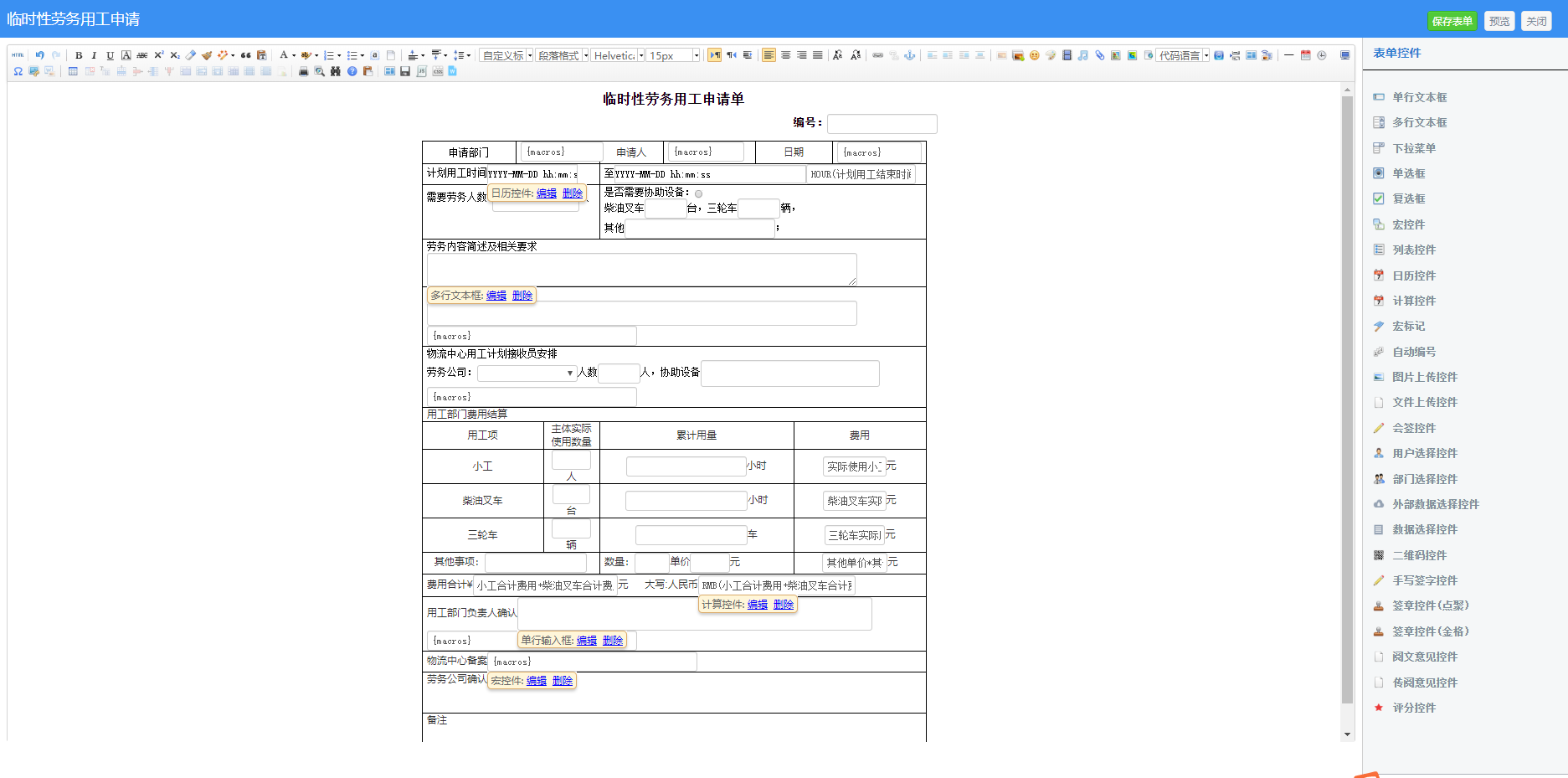Click inside the 编号 input field
1568x778 pixels.
click(x=882, y=123)
